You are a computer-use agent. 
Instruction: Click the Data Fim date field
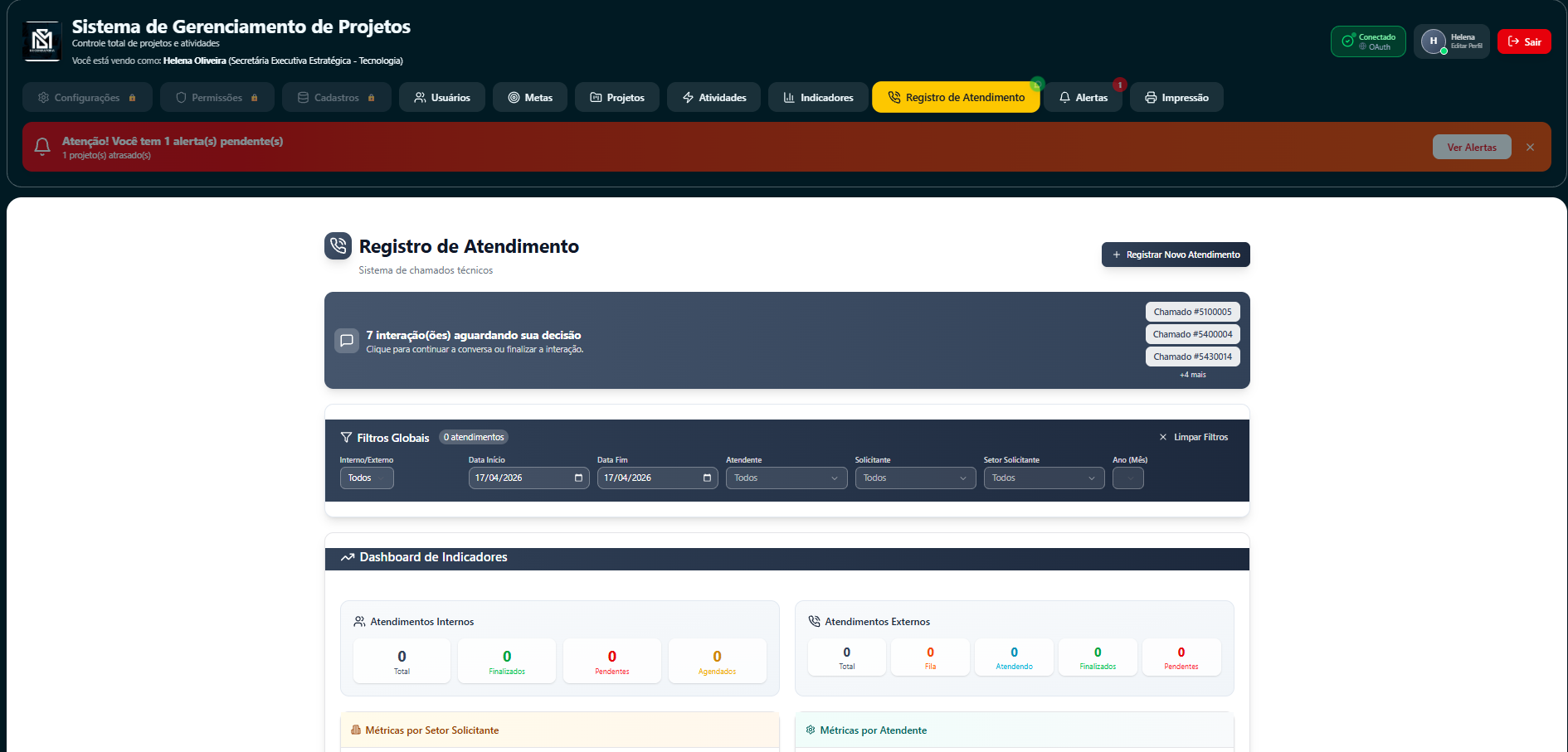pos(657,478)
